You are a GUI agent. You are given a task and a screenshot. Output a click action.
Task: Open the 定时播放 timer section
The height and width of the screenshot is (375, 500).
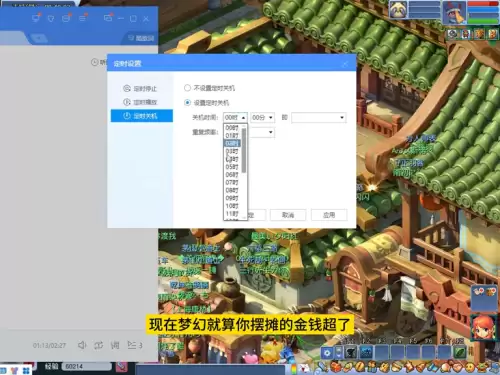pos(140,102)
